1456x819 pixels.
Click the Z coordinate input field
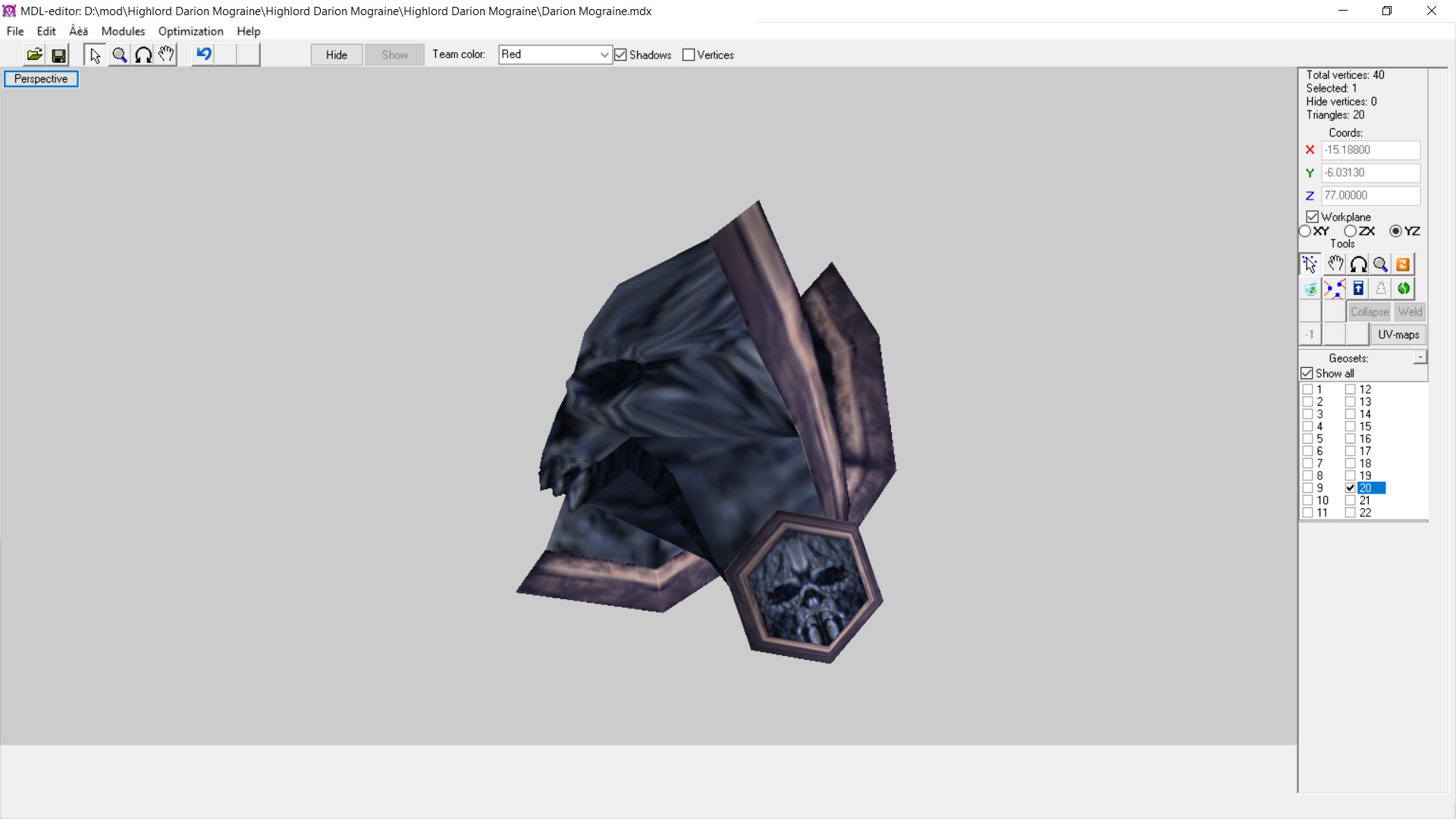[1371, 196]
